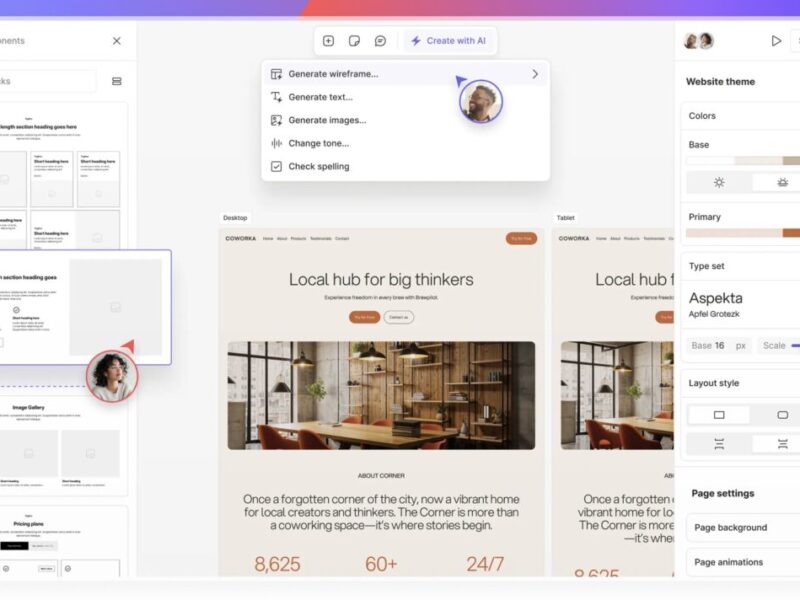800x600 pixels.
Task: Click the Contact us outlined button in Desktop preview
Action: coord(398,317)
